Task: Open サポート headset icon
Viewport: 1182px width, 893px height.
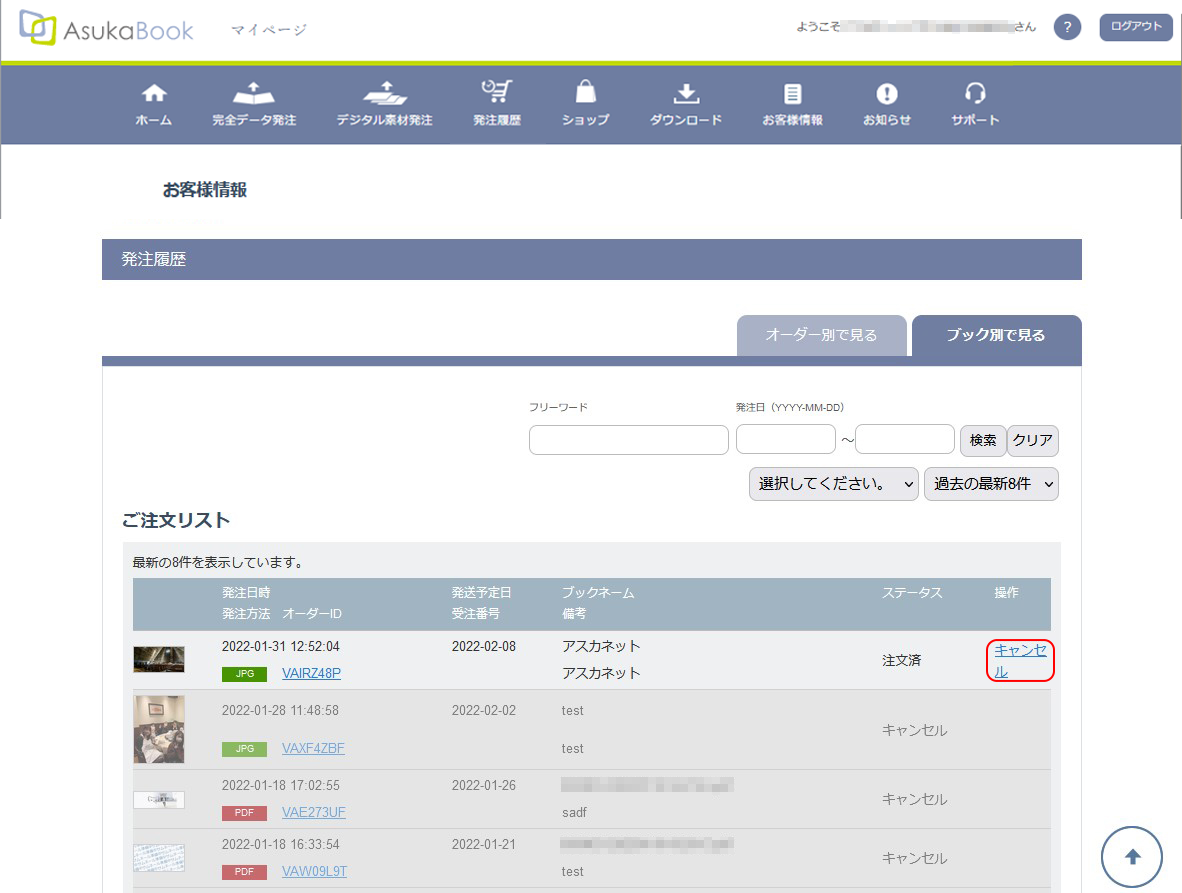Action: (x=975, y=94)
